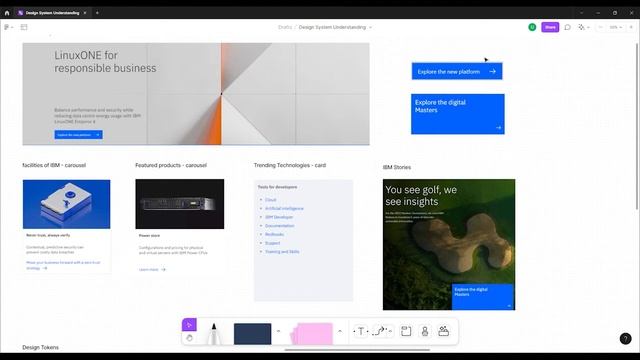Image resolution: width=640 pixels, height=360 pixels.
Task: Click the Cloud link in list
Action: [x=271, y=200]
